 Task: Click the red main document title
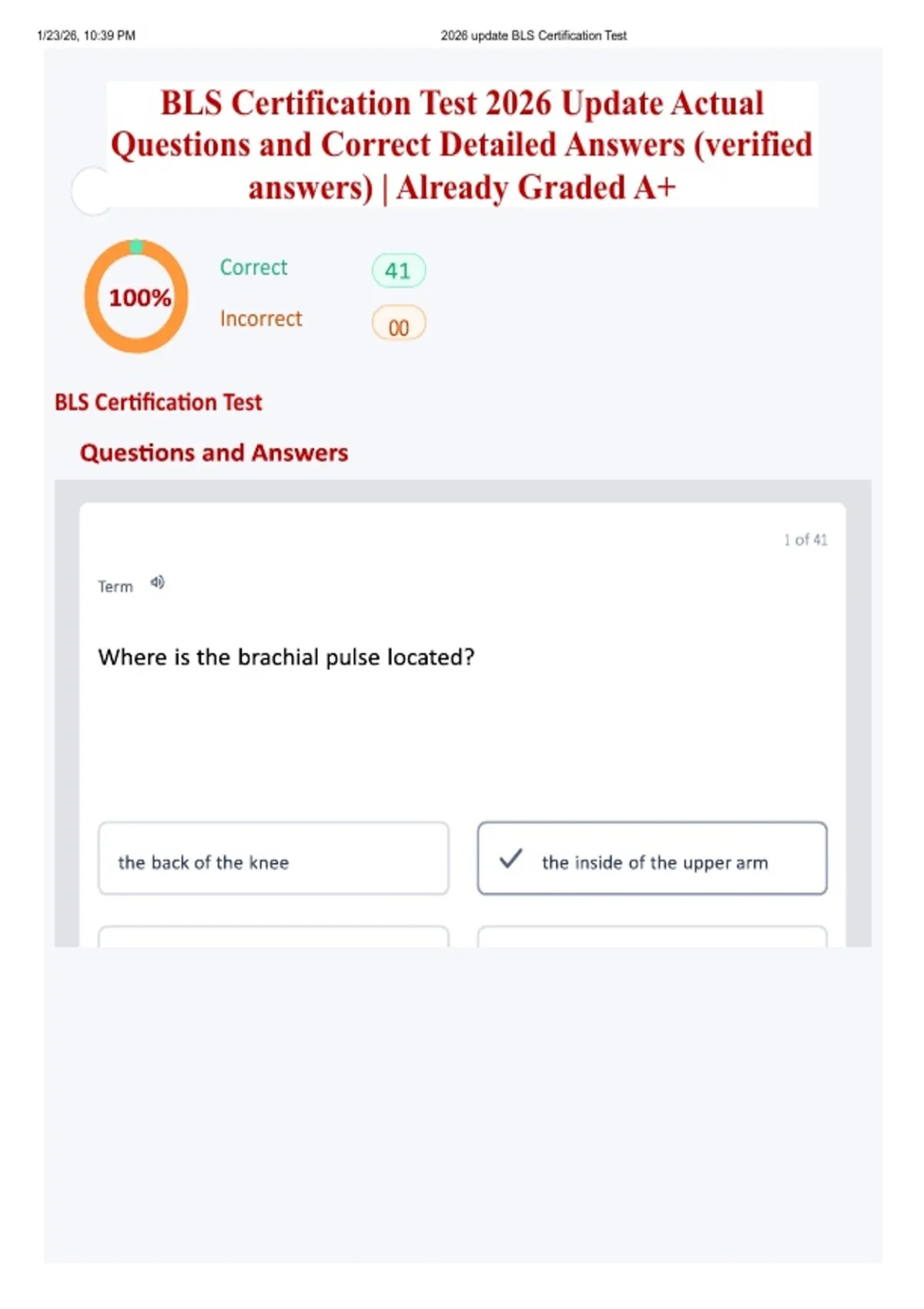(x=462, y=145)
